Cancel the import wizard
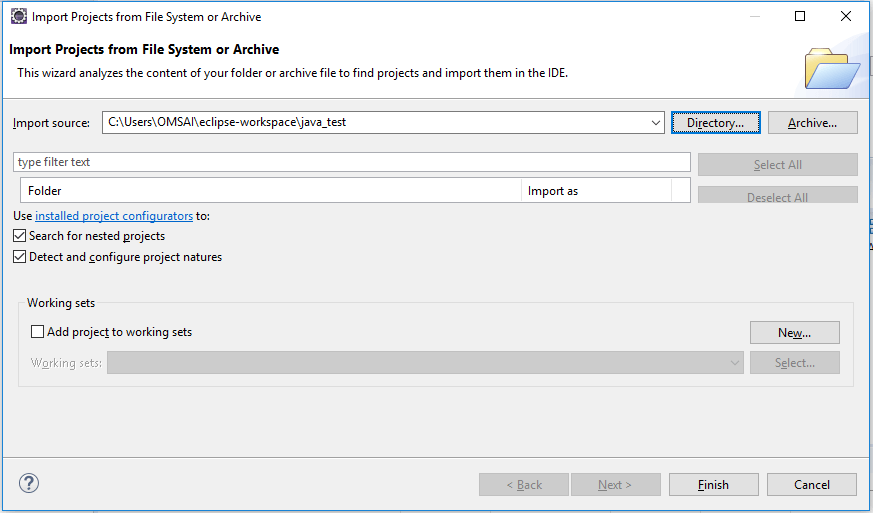 point(811,485)
